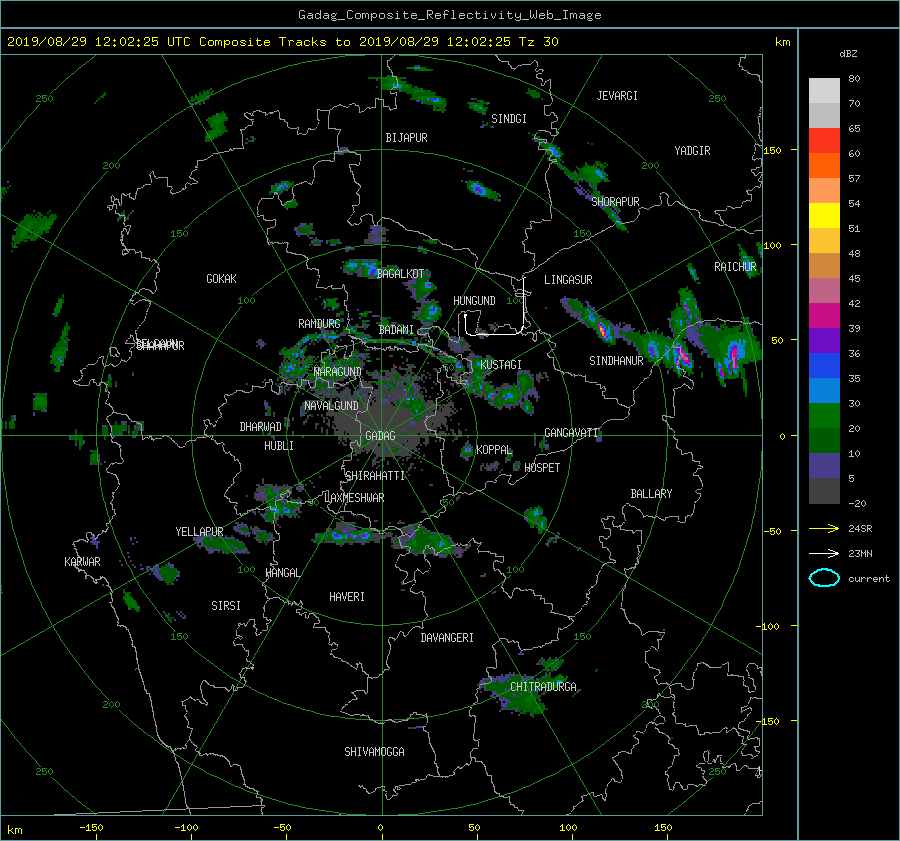The height and width of the screenshot is (841, 900).
Task: Click the CHITRADURGA city label
Action: click(543, 687)
